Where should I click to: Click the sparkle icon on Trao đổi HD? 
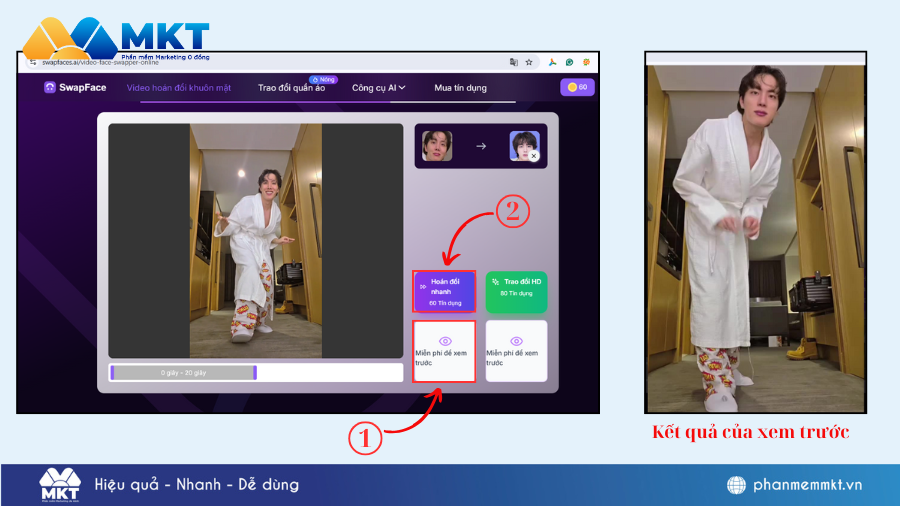pyautogui.click(x=495, y=282)
